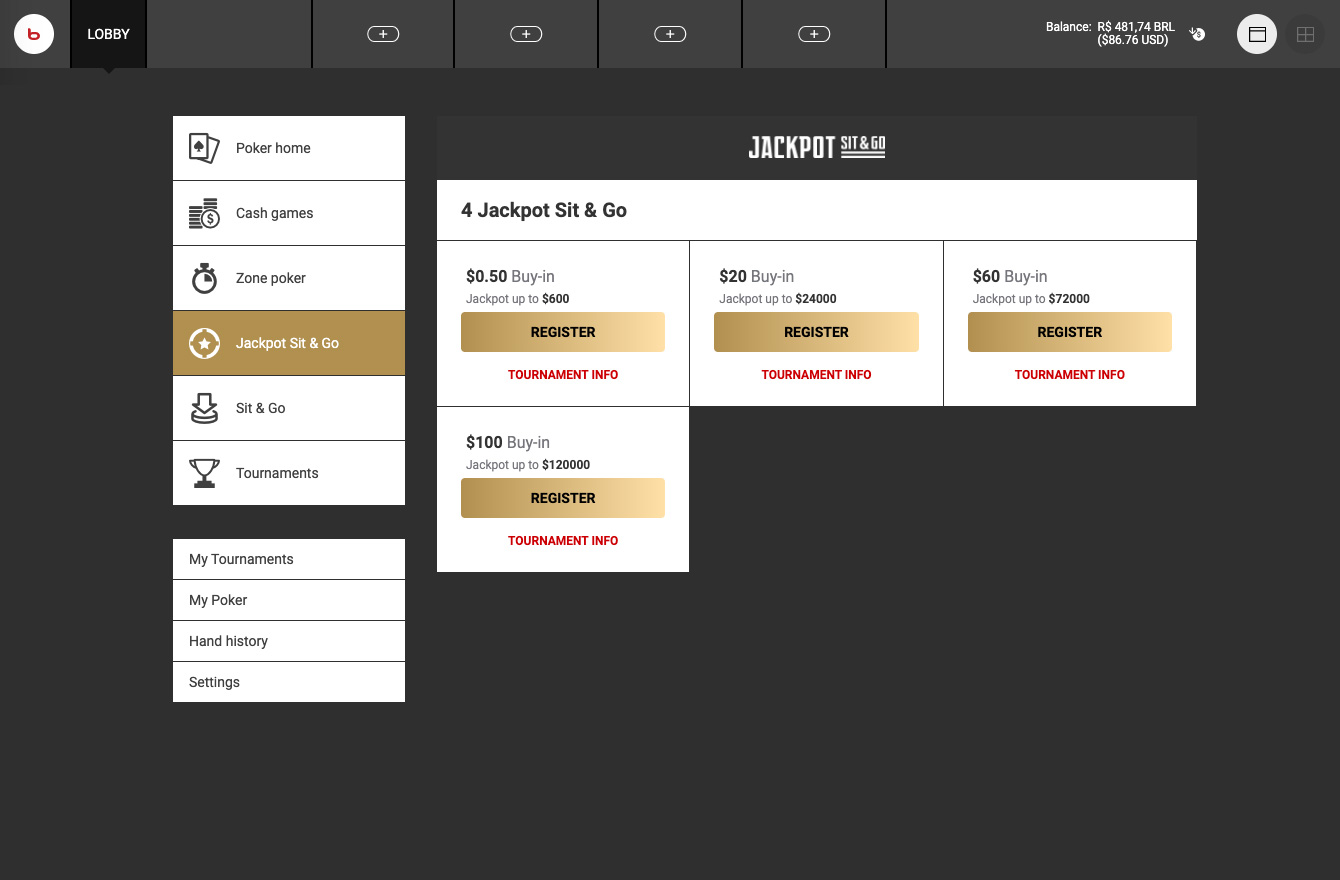Register for the $0.50 Buy-in jackpot

(x=563, y=332)
